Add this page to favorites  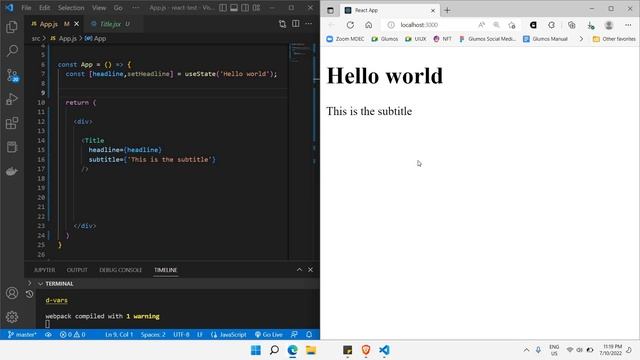tap(512, 25)
